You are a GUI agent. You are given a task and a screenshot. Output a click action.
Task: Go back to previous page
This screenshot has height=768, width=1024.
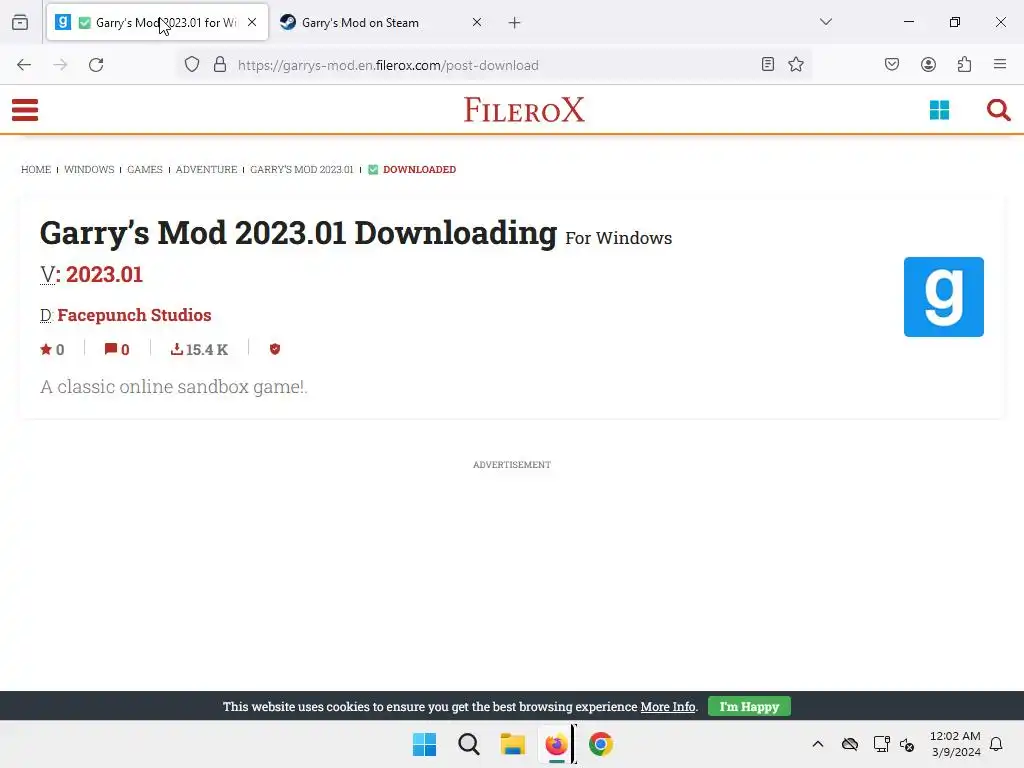point(24,65)
